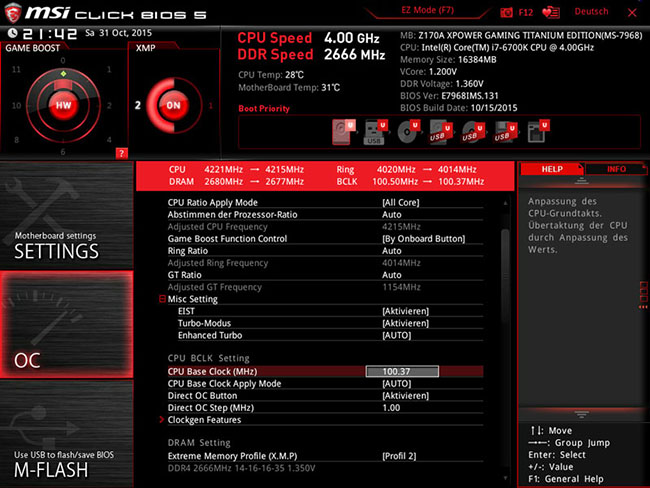Select the network boot device icon
This screenshot has width=650, height=488.
(x=538, y=132)
